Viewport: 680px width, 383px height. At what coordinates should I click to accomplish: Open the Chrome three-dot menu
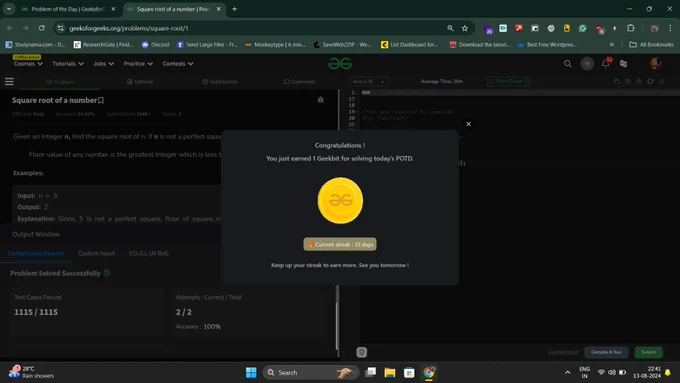(670, 28)
